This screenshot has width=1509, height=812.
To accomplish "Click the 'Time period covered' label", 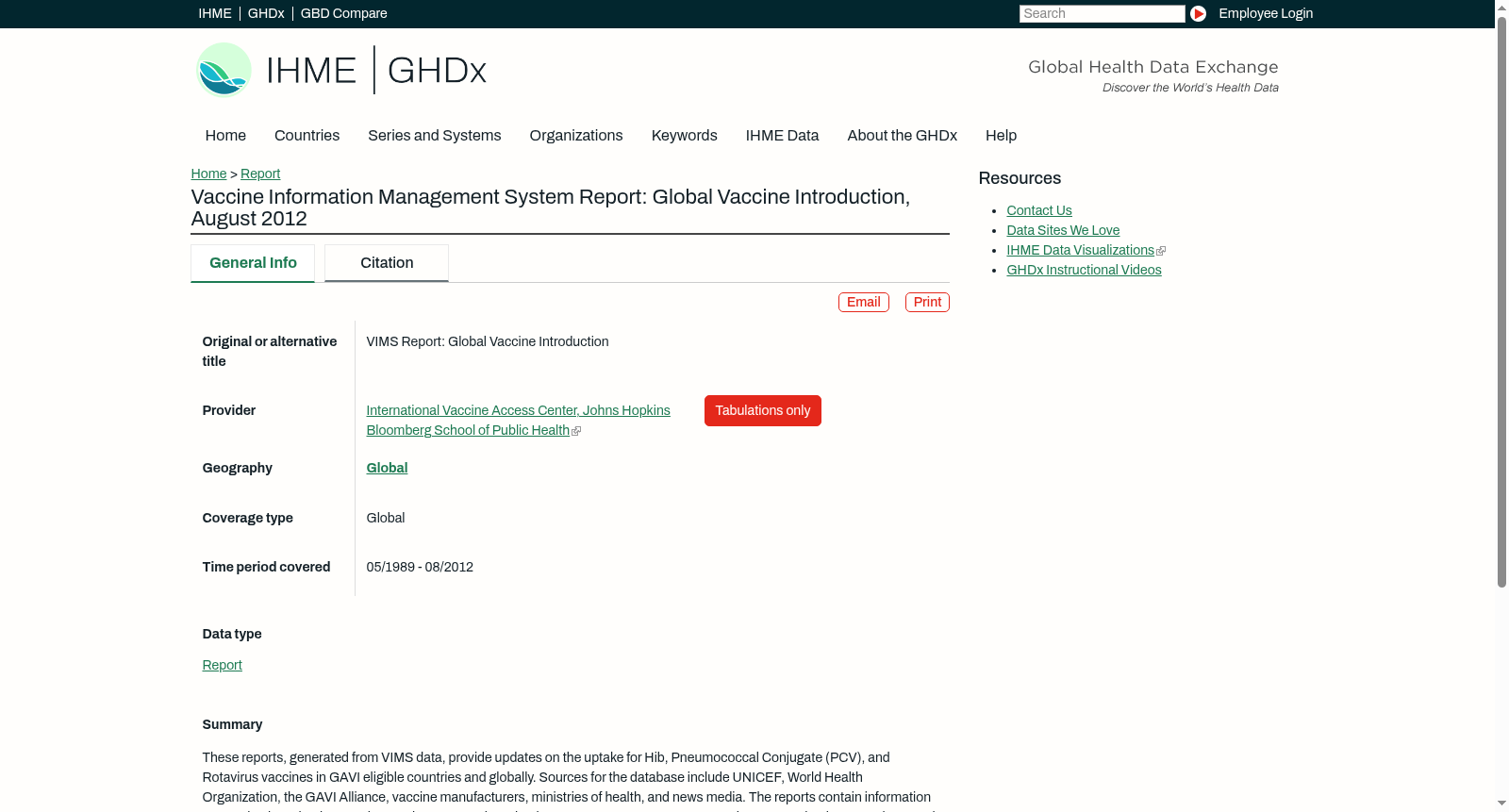I will (266, 567).
